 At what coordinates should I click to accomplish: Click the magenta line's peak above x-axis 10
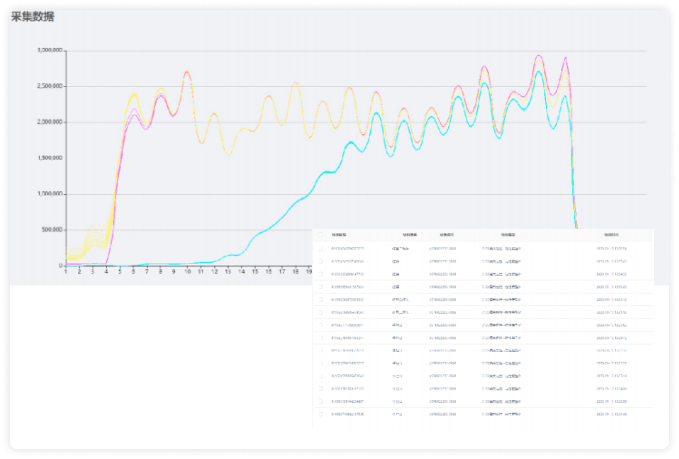(187, 72)
